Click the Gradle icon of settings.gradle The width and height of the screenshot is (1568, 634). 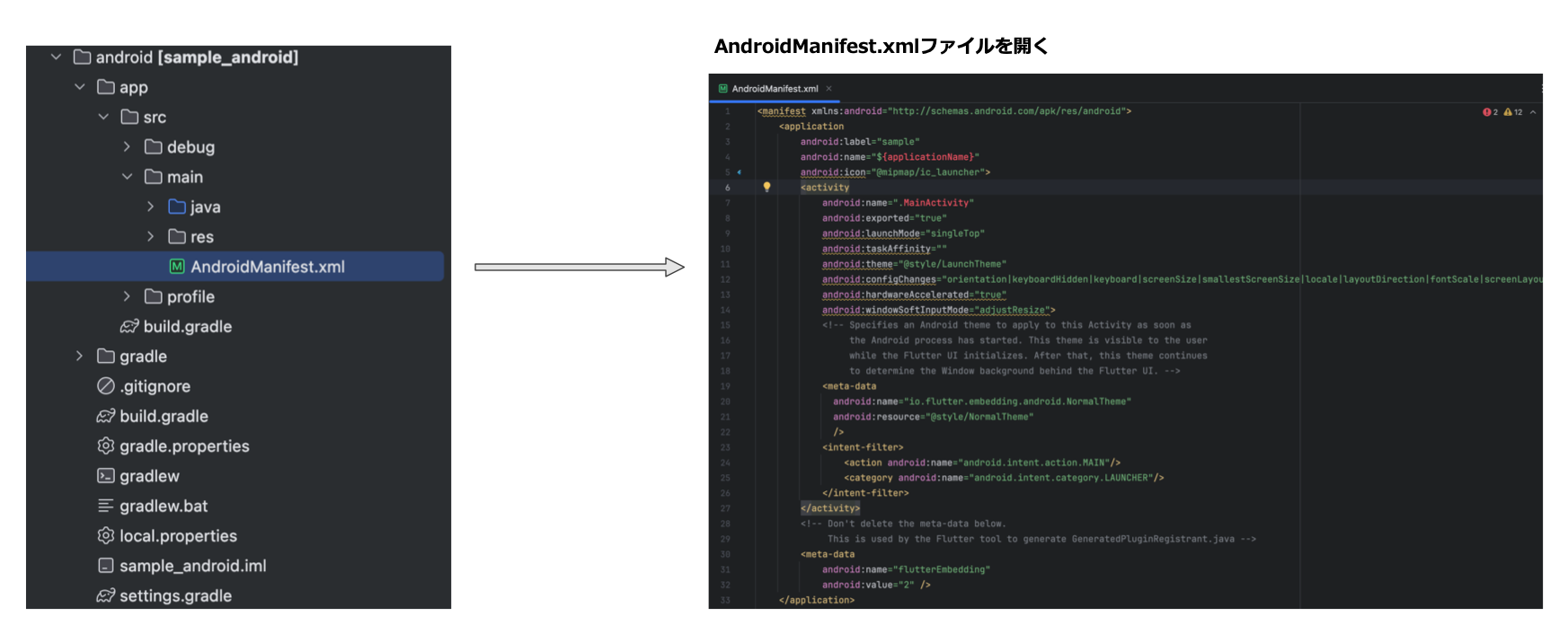click(106, 595)
